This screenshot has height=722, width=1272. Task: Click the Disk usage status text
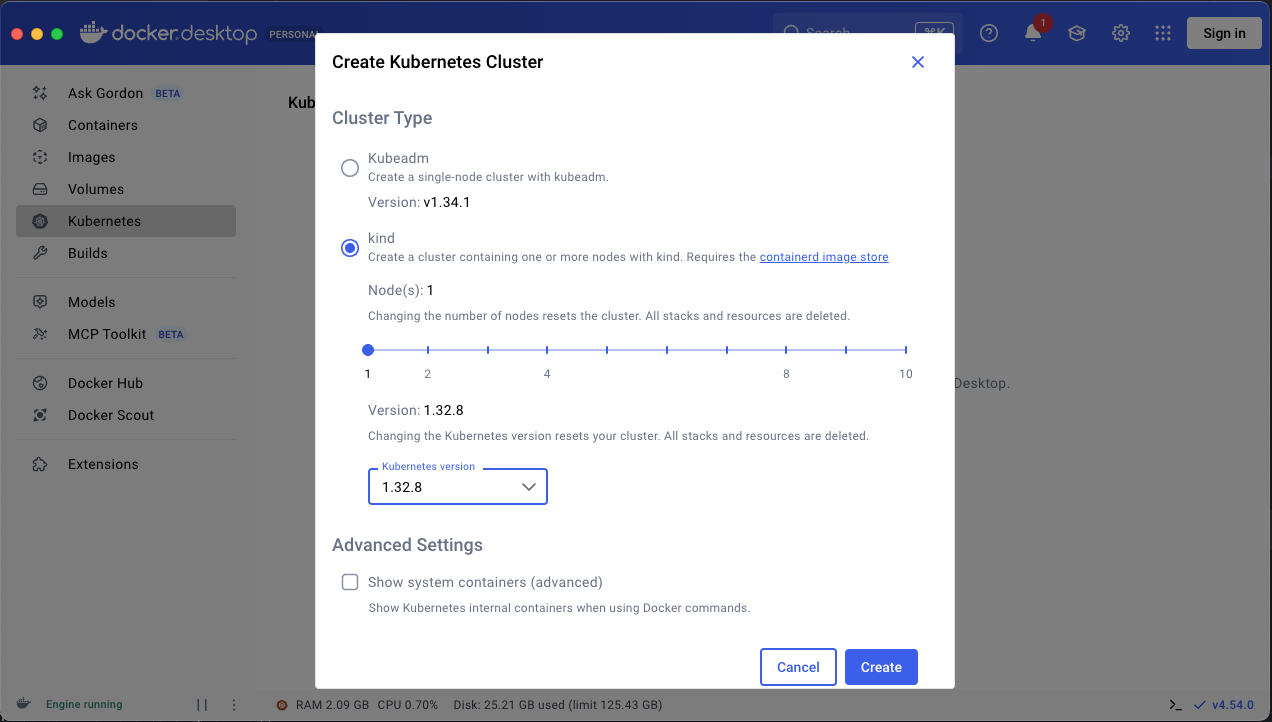(557, 705)
